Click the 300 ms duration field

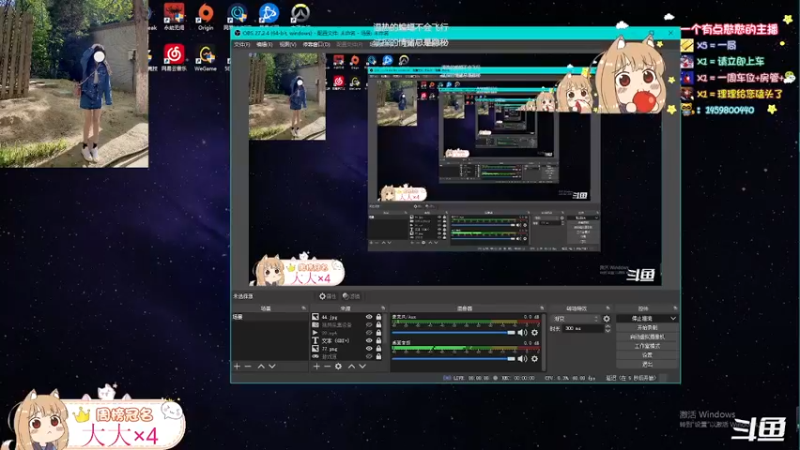coord(583,329)
